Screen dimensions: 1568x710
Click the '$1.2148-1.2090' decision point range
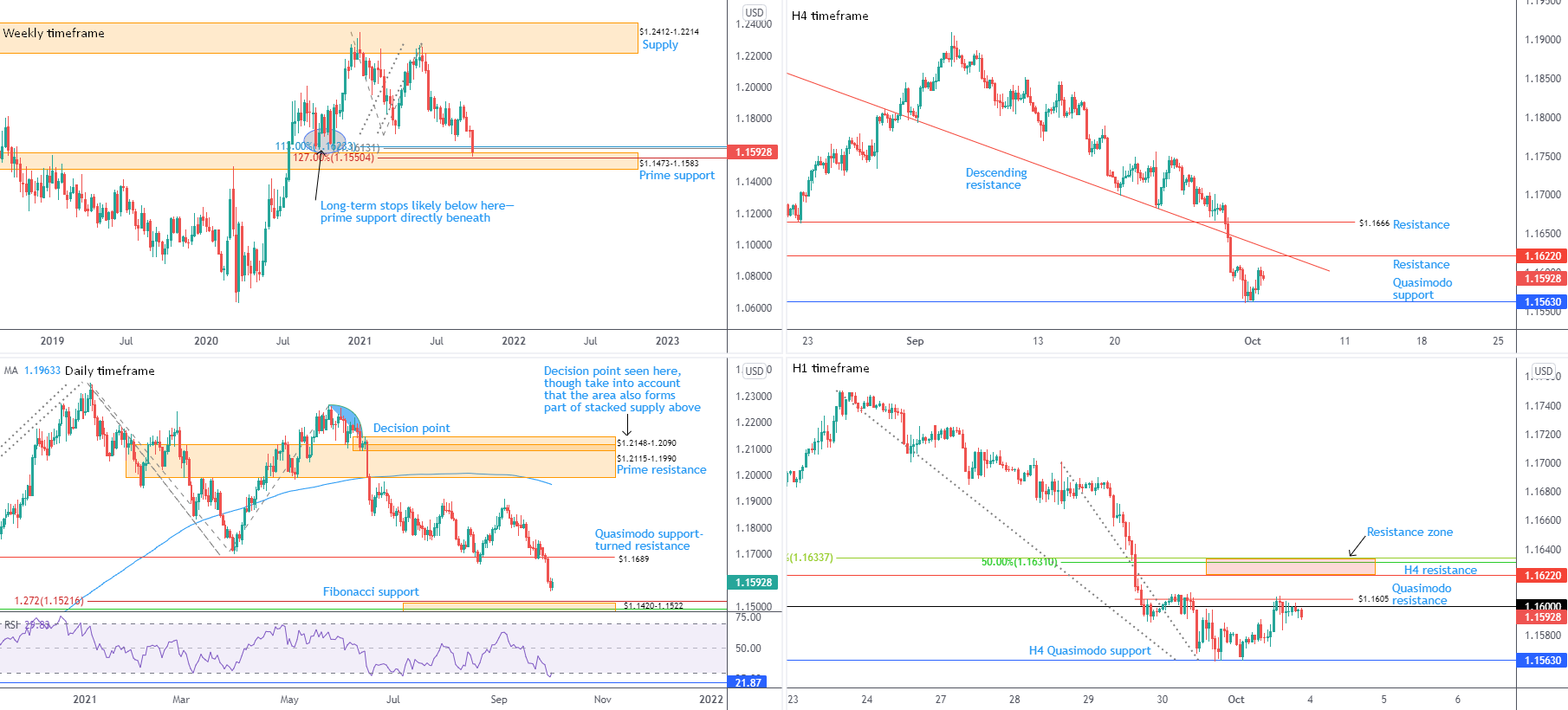click(646, 443)
